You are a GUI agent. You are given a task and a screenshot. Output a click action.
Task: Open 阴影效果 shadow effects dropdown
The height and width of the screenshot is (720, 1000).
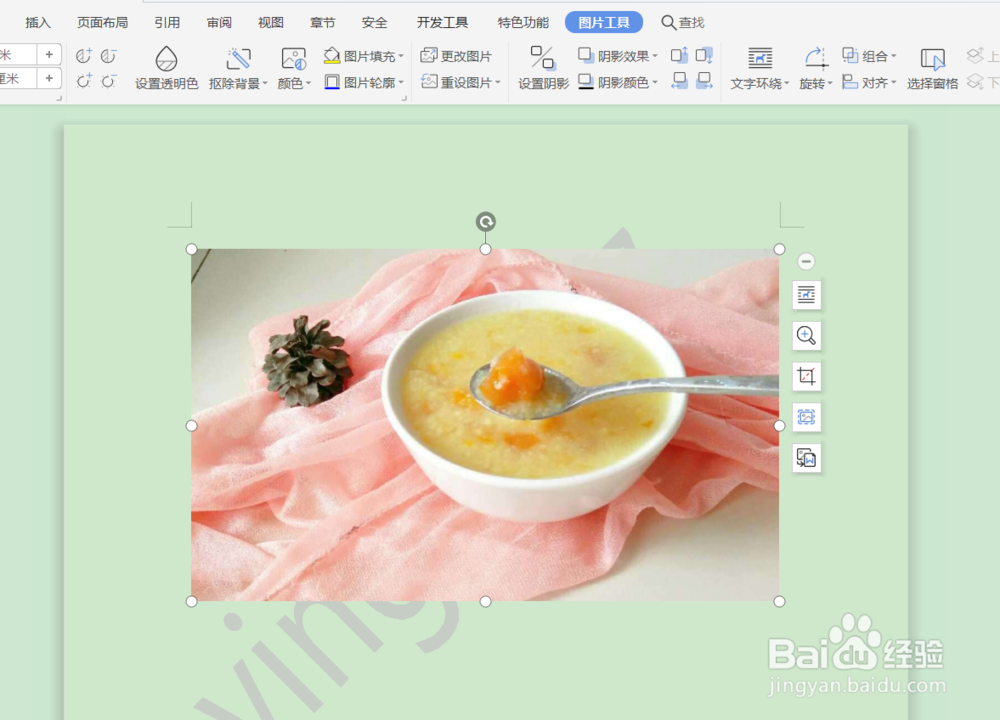pos(617,56)
